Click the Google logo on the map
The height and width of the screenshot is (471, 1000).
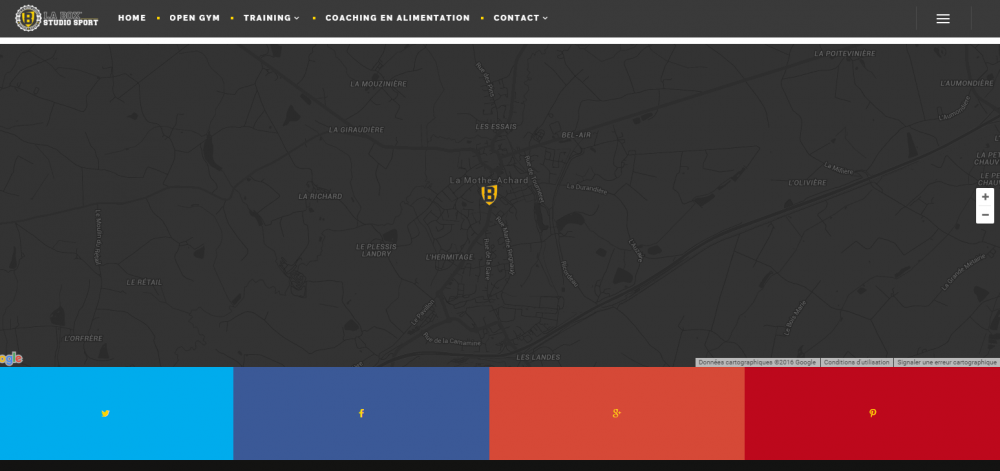click(x=10, y=358)
